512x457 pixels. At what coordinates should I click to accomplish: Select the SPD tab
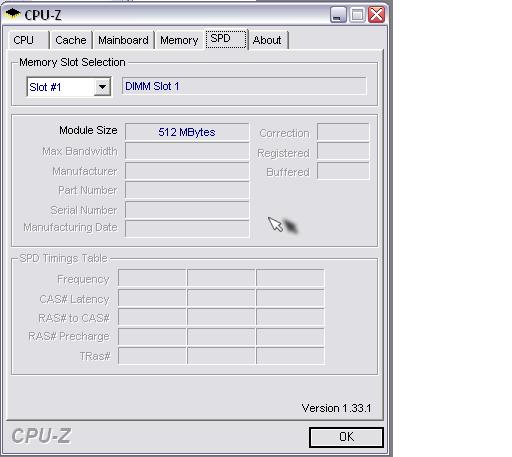(226, 39)
